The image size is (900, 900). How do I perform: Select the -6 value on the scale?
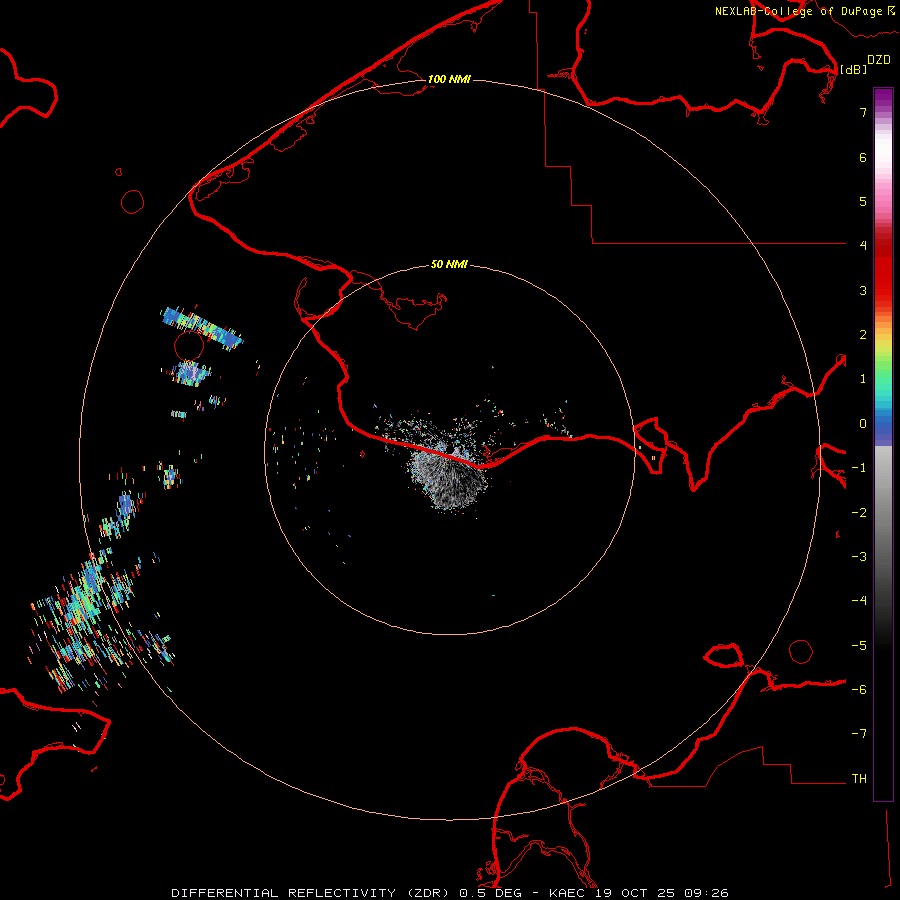tap(859, 690)
